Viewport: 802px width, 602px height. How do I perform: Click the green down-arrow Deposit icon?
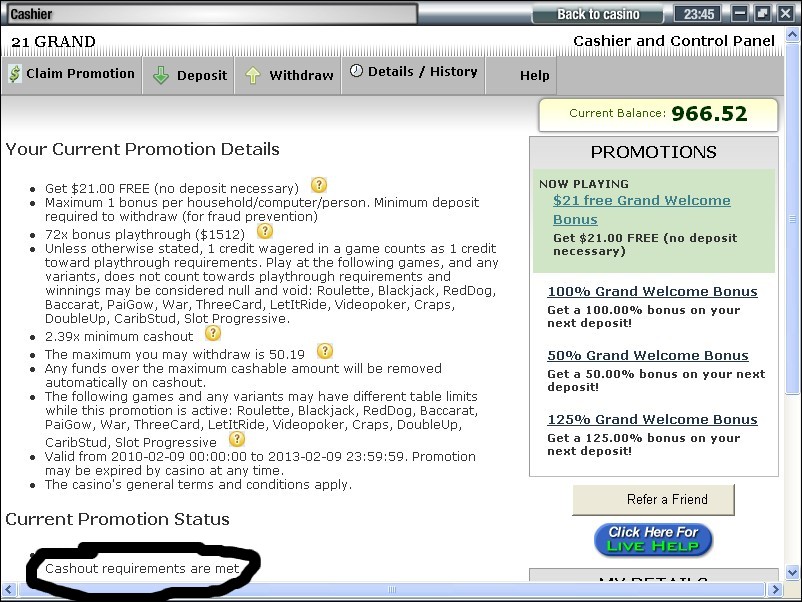tap(161, 75)
